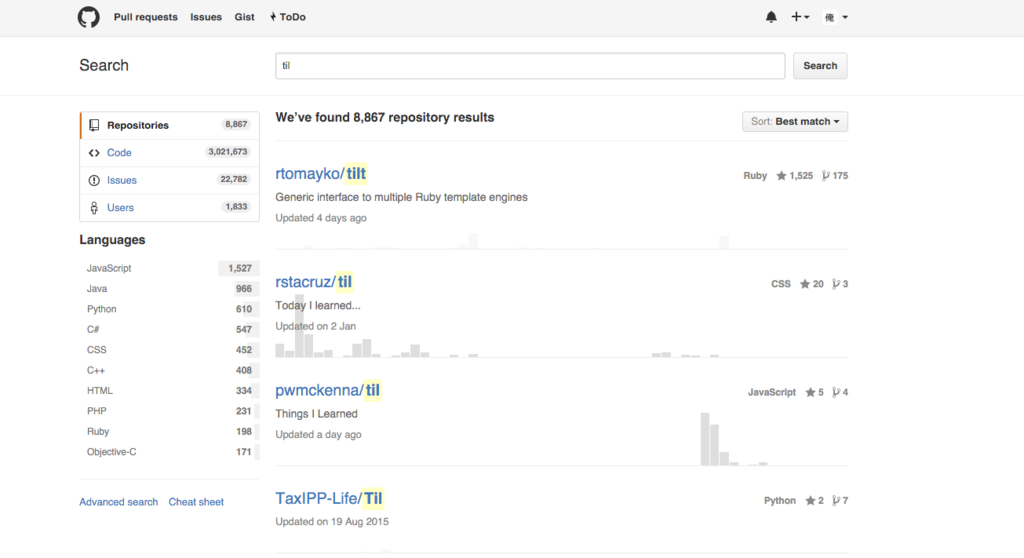Select Repositories results tab

pos(170,125)
